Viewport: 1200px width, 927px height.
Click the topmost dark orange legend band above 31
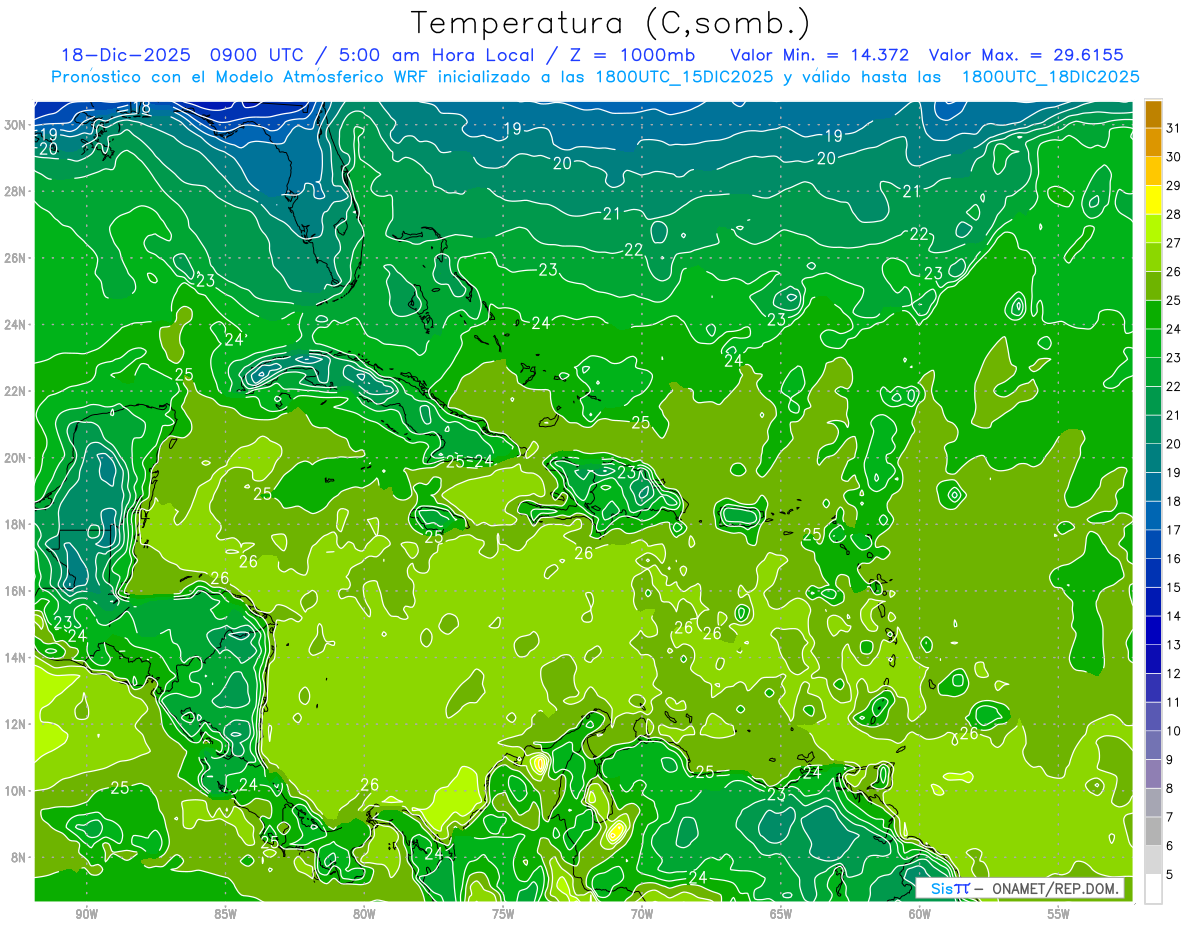1153,114
